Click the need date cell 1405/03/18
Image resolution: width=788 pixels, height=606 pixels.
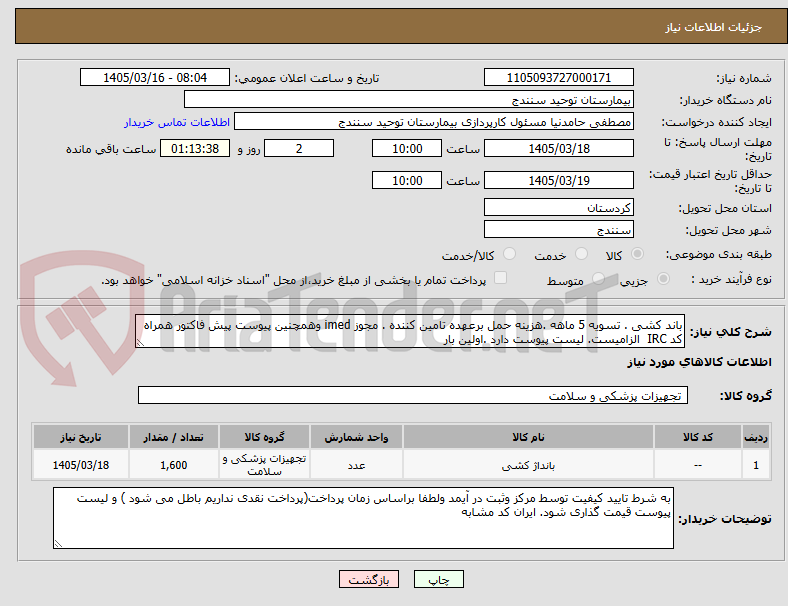click(80, 465)
